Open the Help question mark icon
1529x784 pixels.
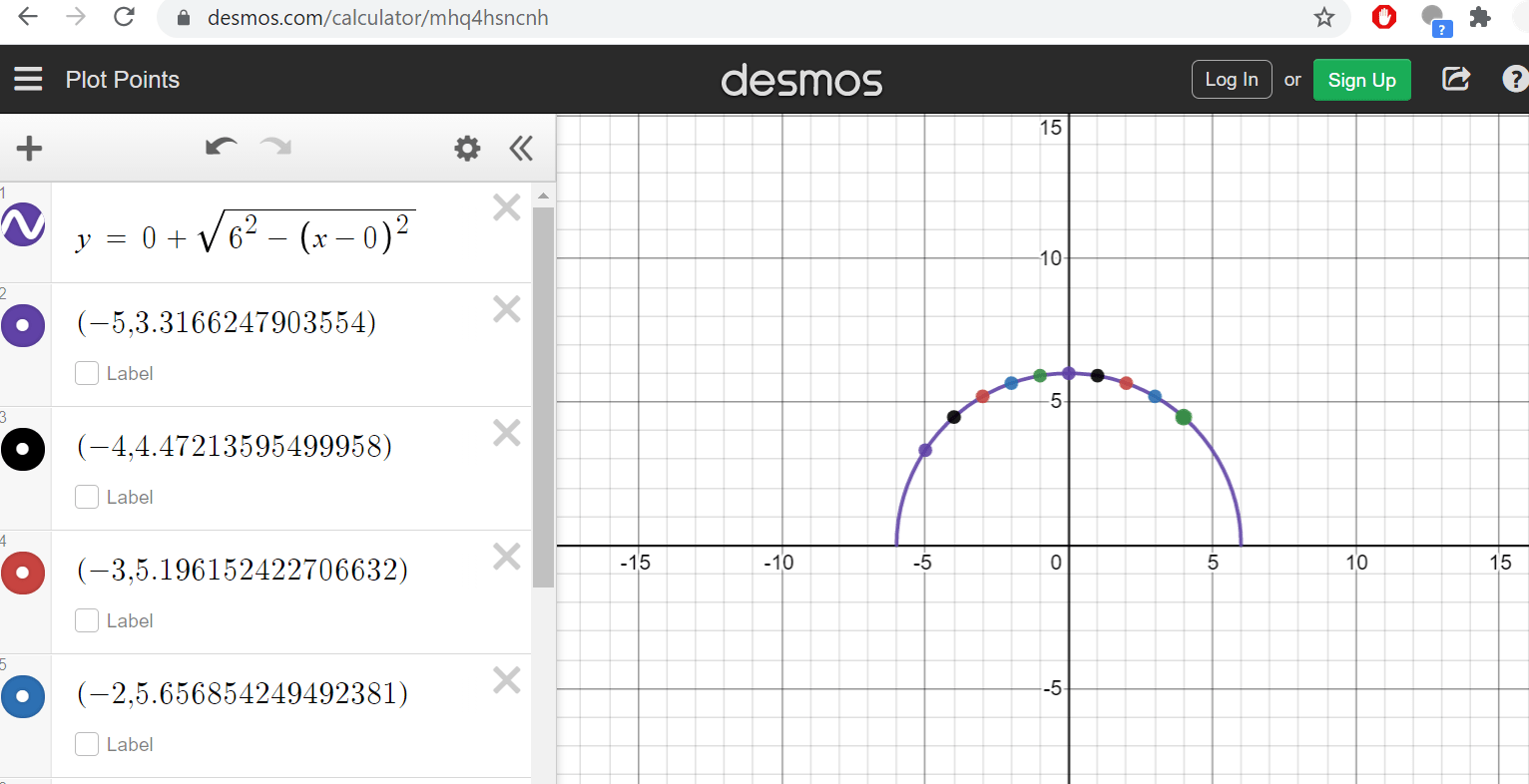point(1516,79)
